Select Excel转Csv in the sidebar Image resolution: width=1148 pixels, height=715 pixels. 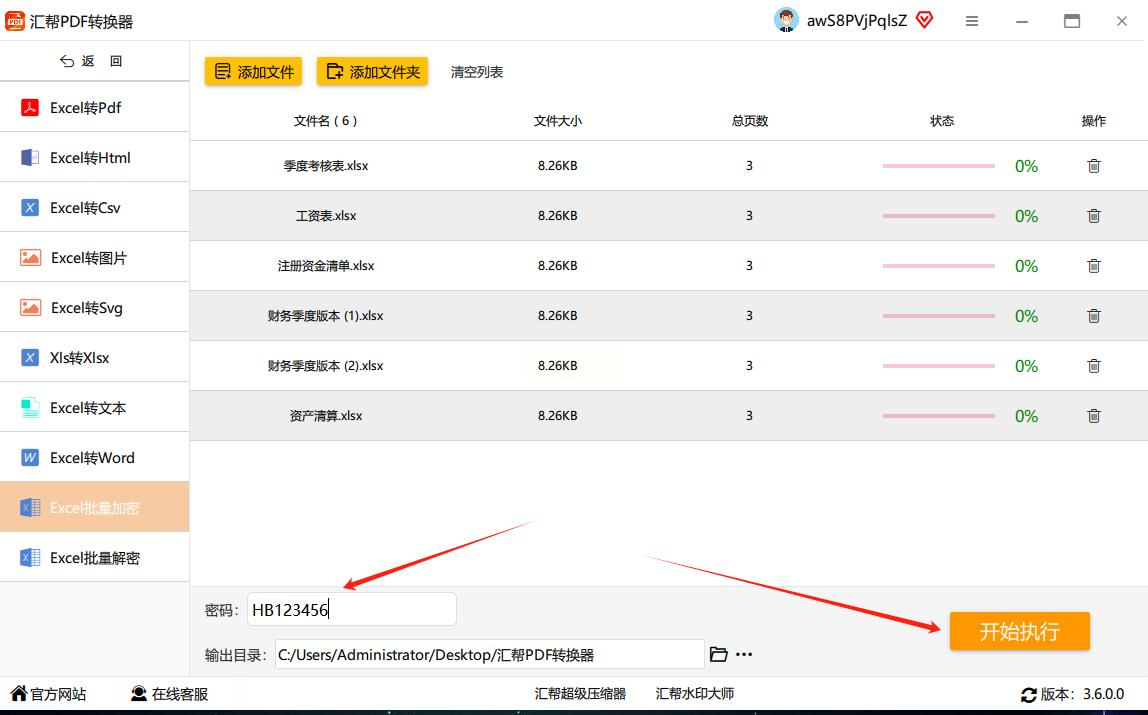pyautogui.click(x=94, y=208)
